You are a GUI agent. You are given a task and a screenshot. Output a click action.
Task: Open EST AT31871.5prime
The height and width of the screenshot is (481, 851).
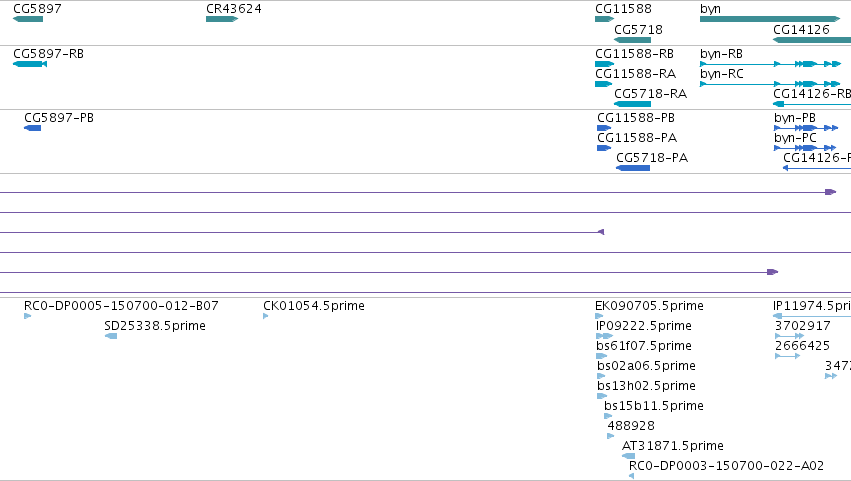pos(628,456)
